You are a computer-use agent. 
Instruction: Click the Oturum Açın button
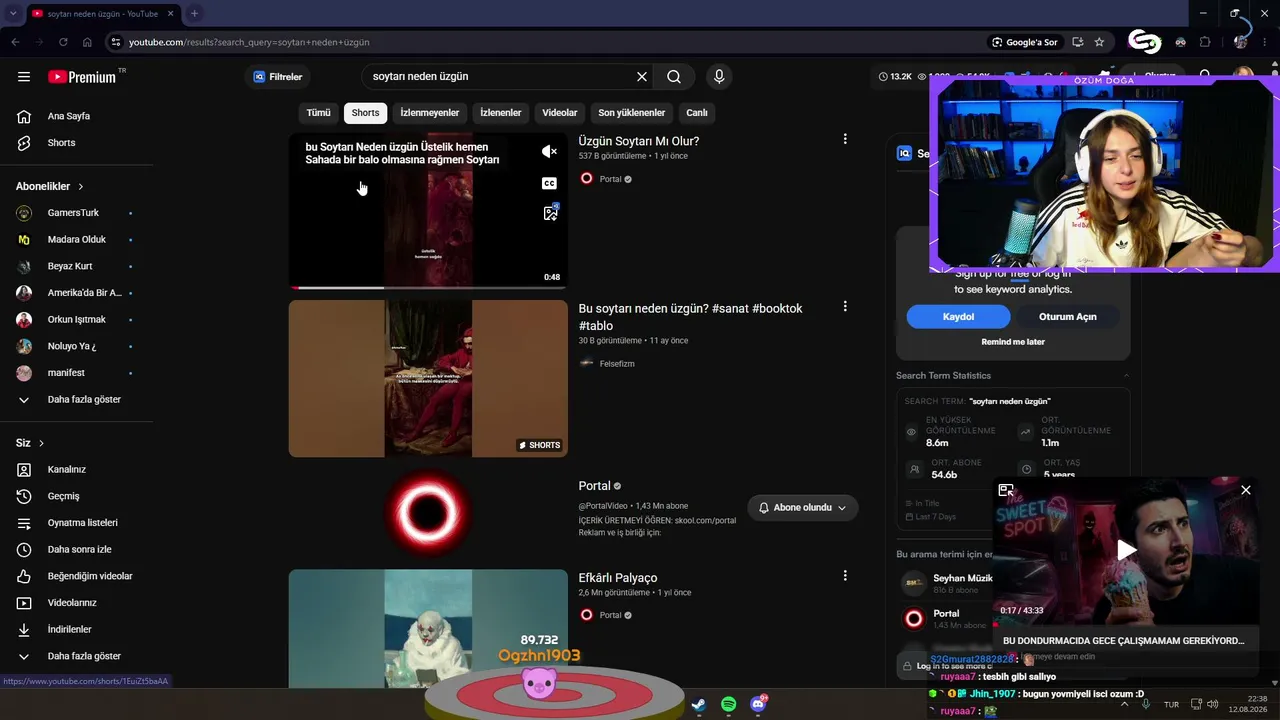tap(1068, 317)
